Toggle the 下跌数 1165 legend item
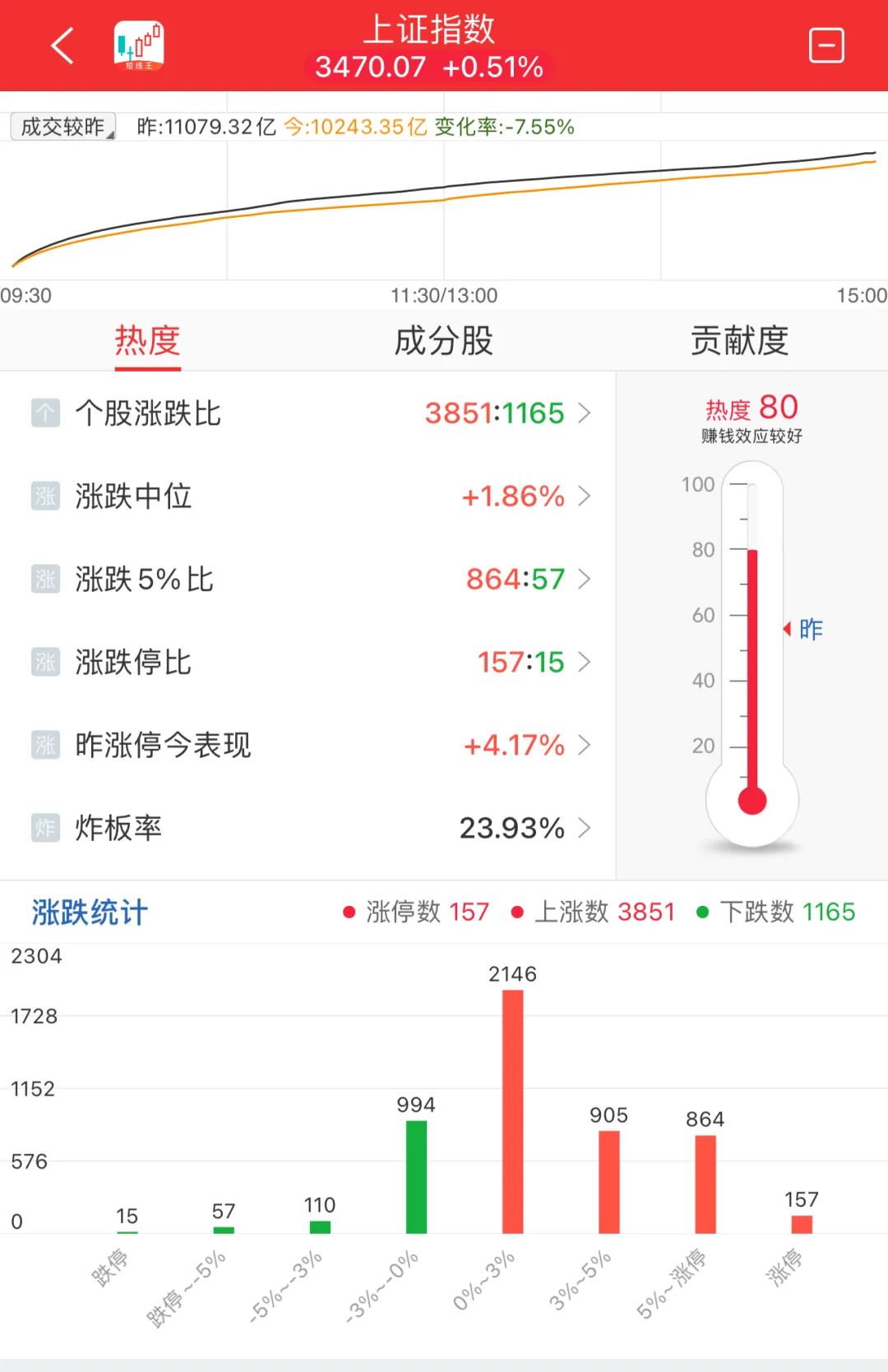Viewport: 888px width, 1372px height. (776, 912)
